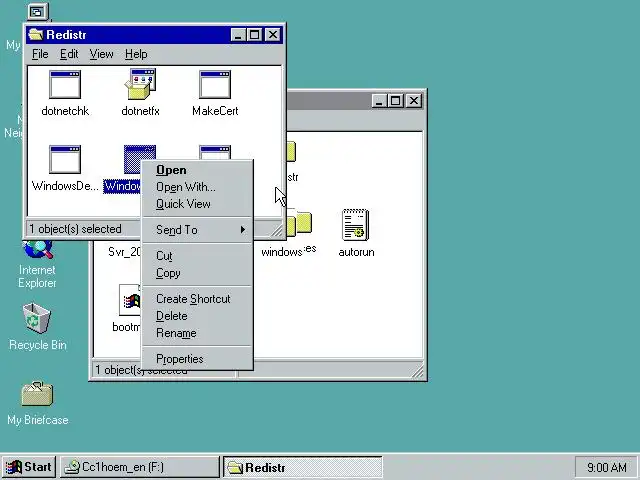Click the windows folder label in back window
Viewport: 640px width, 480px height.
tap(282, 252)
